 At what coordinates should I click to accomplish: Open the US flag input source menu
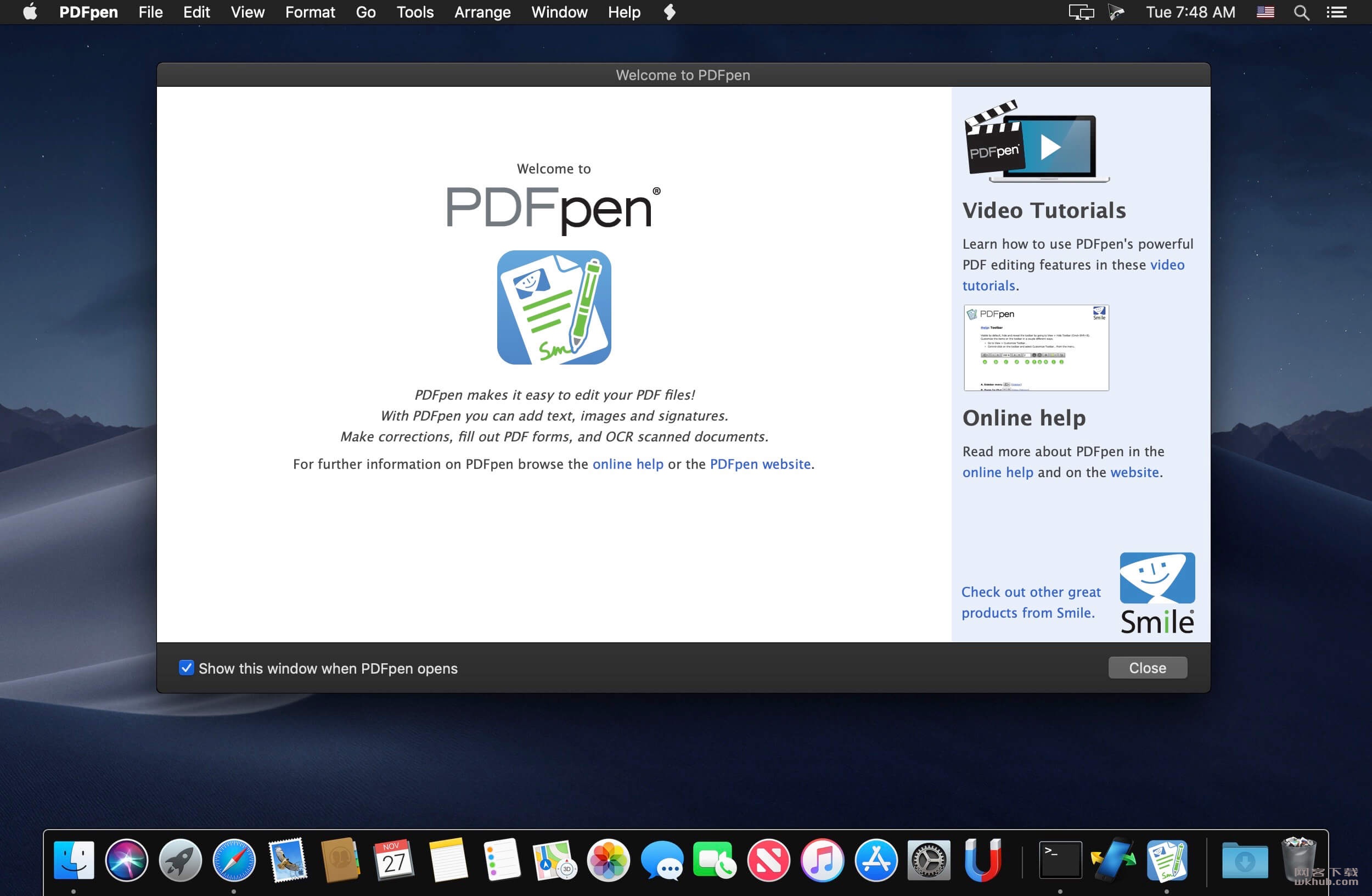point(1265,12)
